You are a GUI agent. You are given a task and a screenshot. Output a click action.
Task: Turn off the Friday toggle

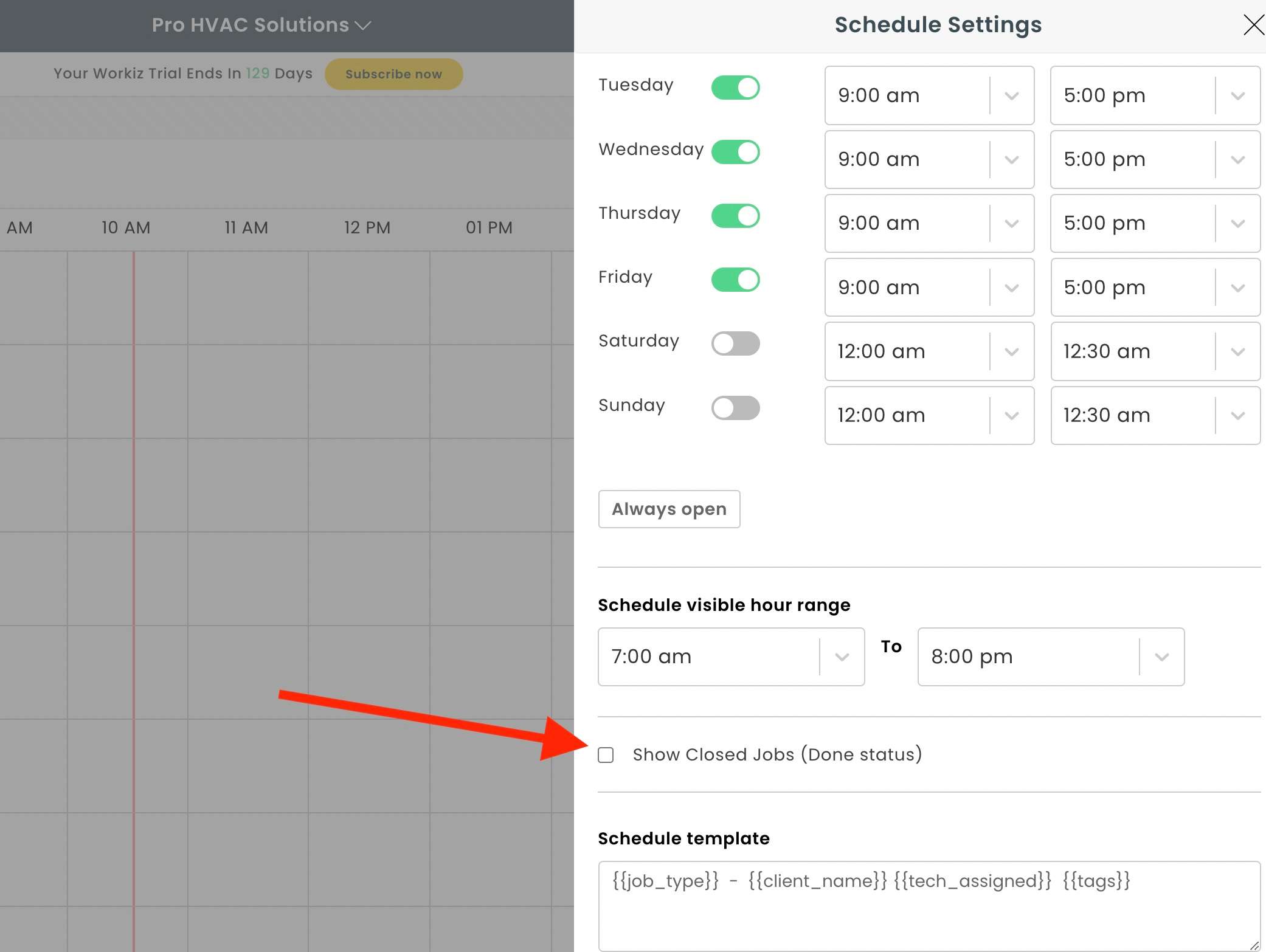[x=735, y=280]
